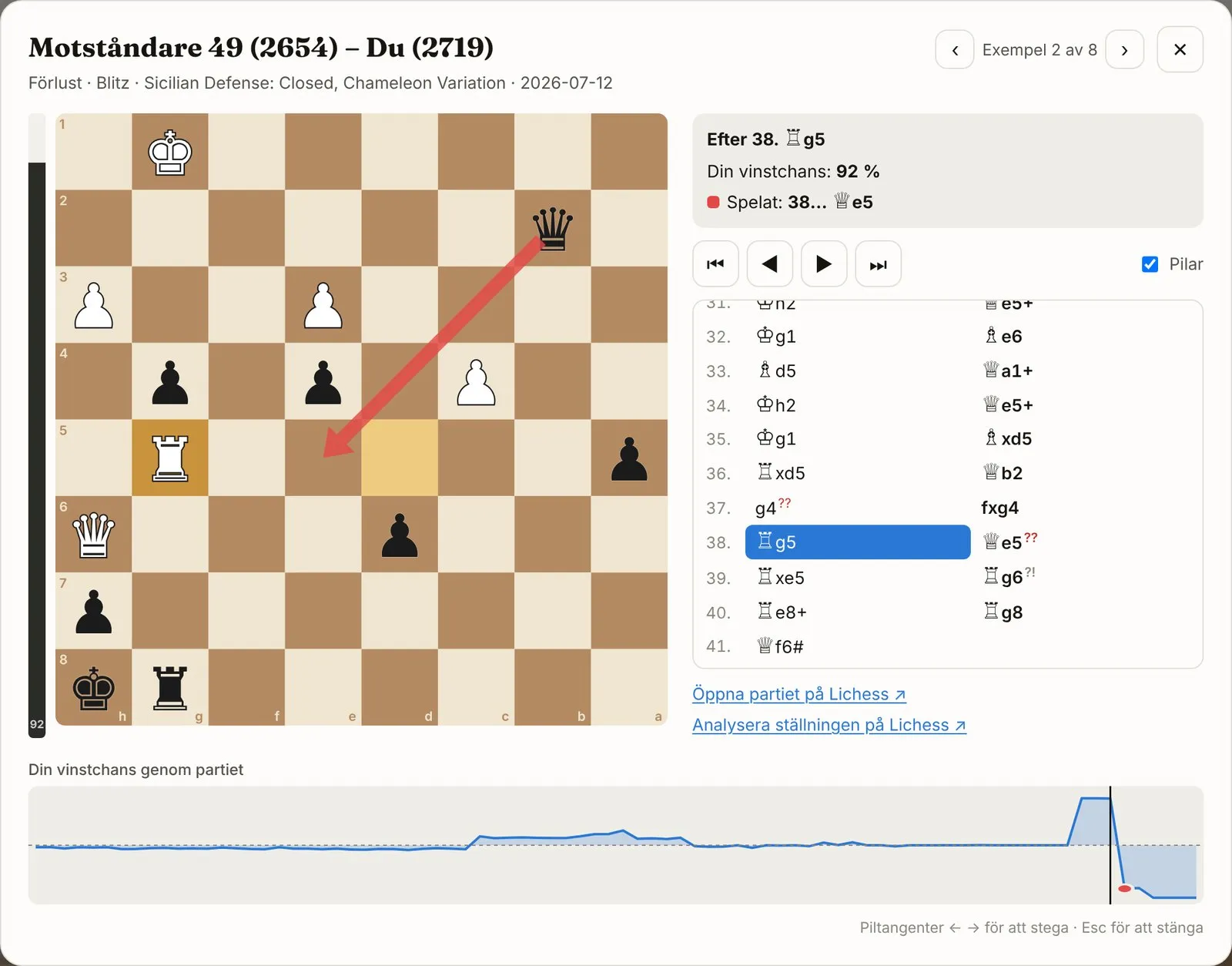This screenshot has height=966, width=1232.
Task: Step forward one move
Action: pos(824,263)
